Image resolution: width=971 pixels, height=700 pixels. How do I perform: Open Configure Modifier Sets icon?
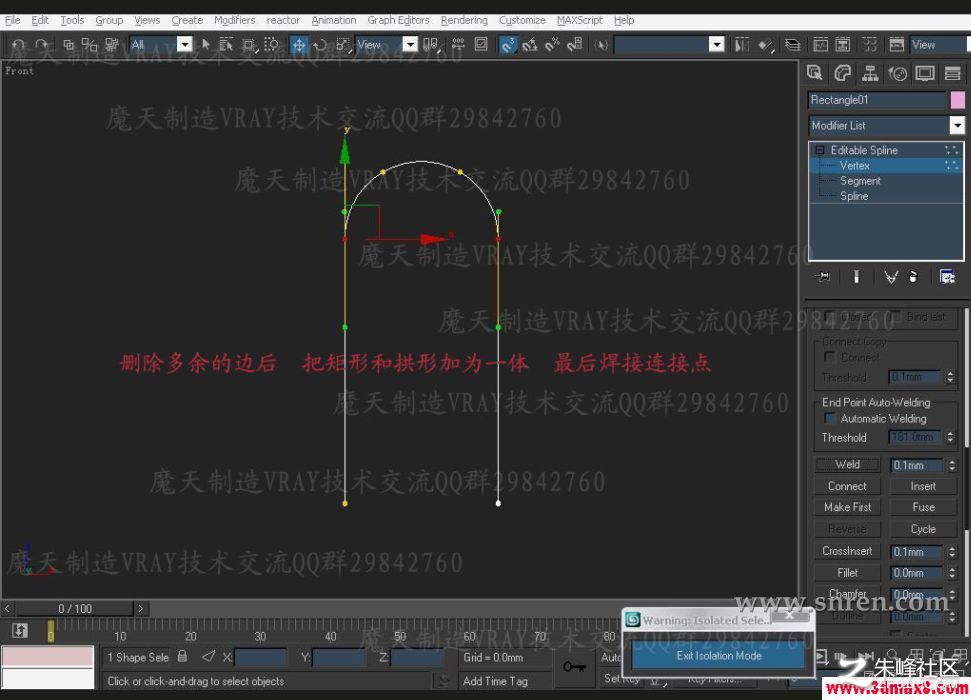click(947, 276)
